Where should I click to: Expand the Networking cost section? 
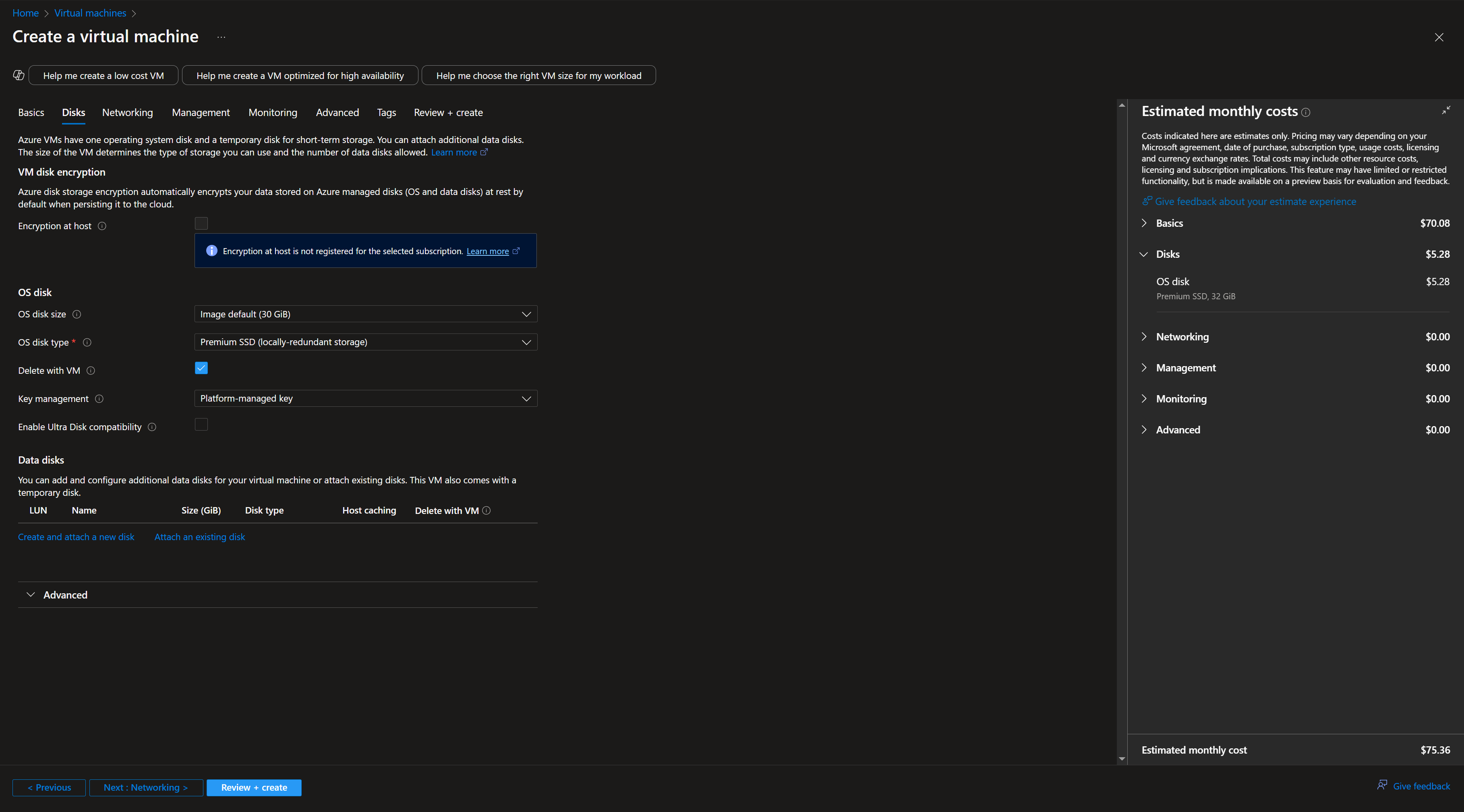(1144, 336)
